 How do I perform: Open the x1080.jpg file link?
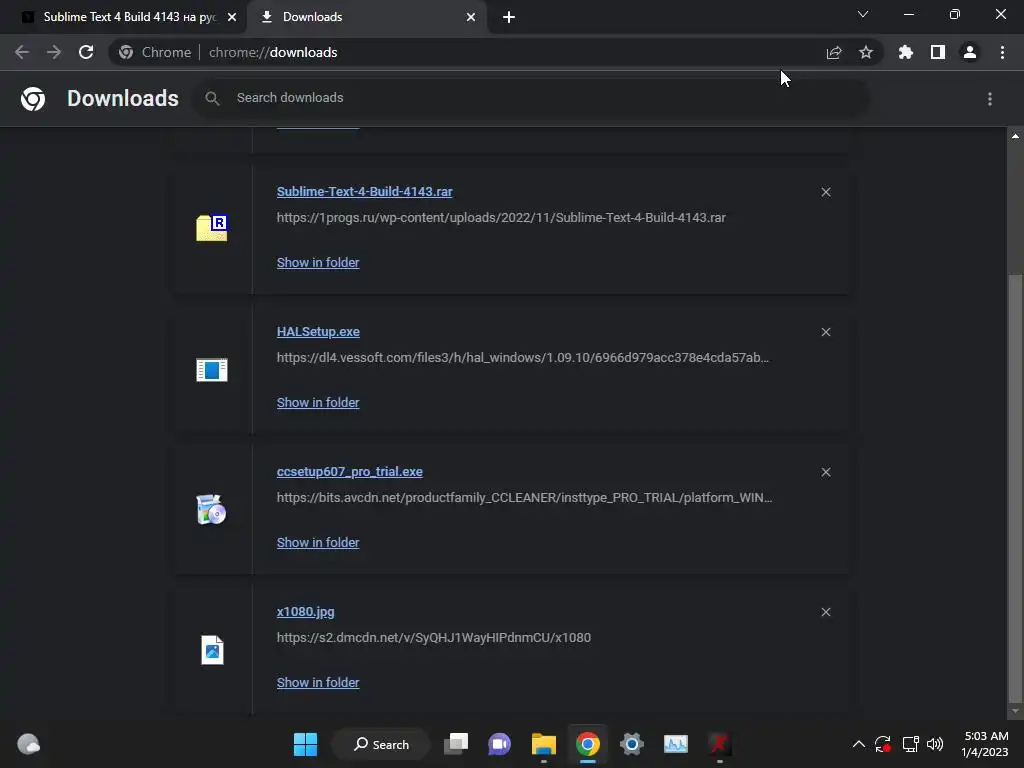[x=306, y=612]
